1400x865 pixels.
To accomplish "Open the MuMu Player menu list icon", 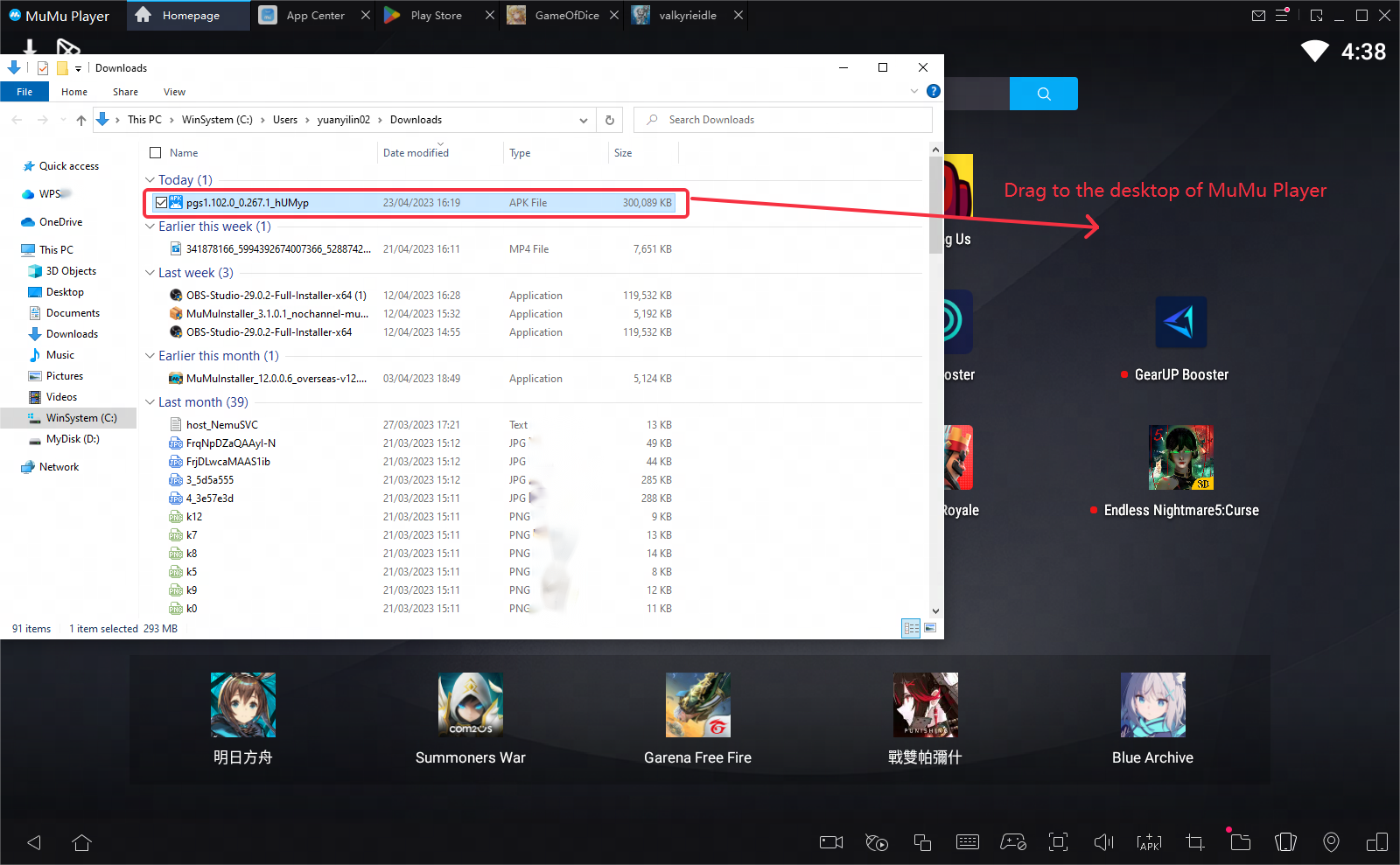I will click(1283, 15).
